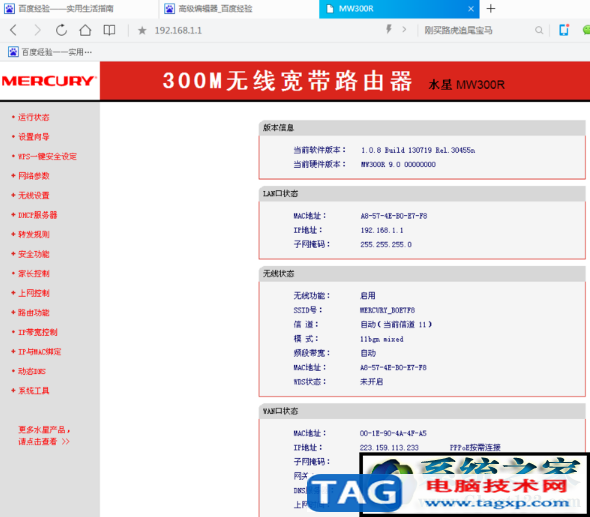Expand the 网络参数 sidebar menu
This screenshot has height=517, width=590.
pos(33,176)
